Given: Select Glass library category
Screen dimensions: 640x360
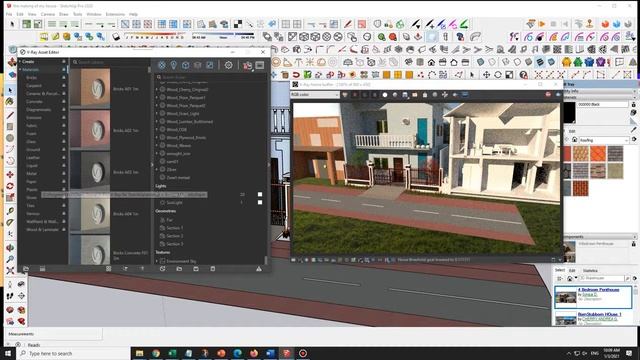Looking at the screenshot, I should point(31,142).
